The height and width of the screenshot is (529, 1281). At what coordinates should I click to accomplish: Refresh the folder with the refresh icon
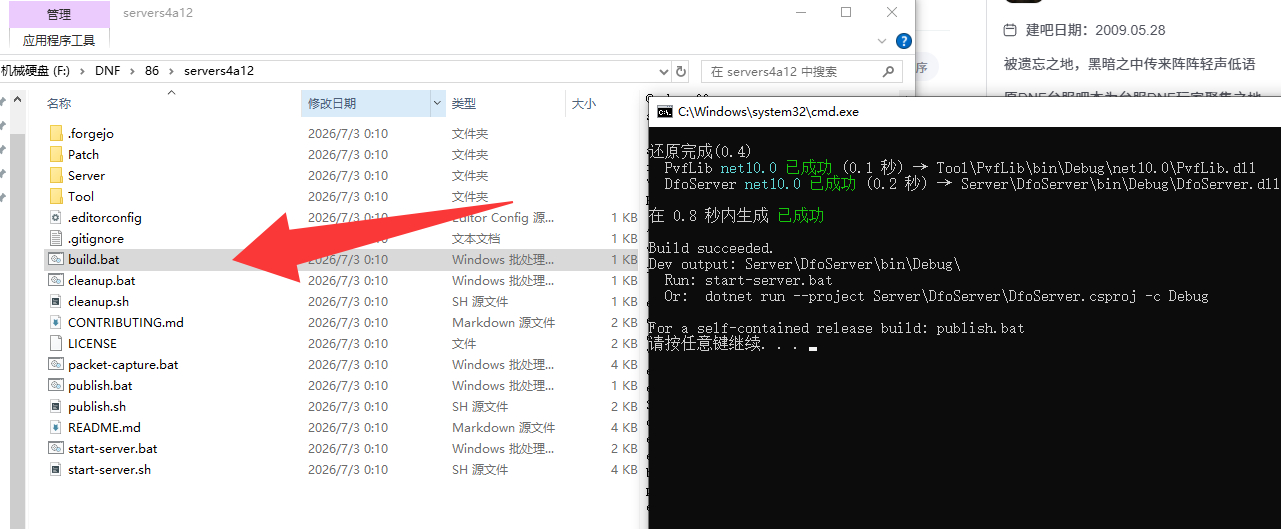pos(682,71)
